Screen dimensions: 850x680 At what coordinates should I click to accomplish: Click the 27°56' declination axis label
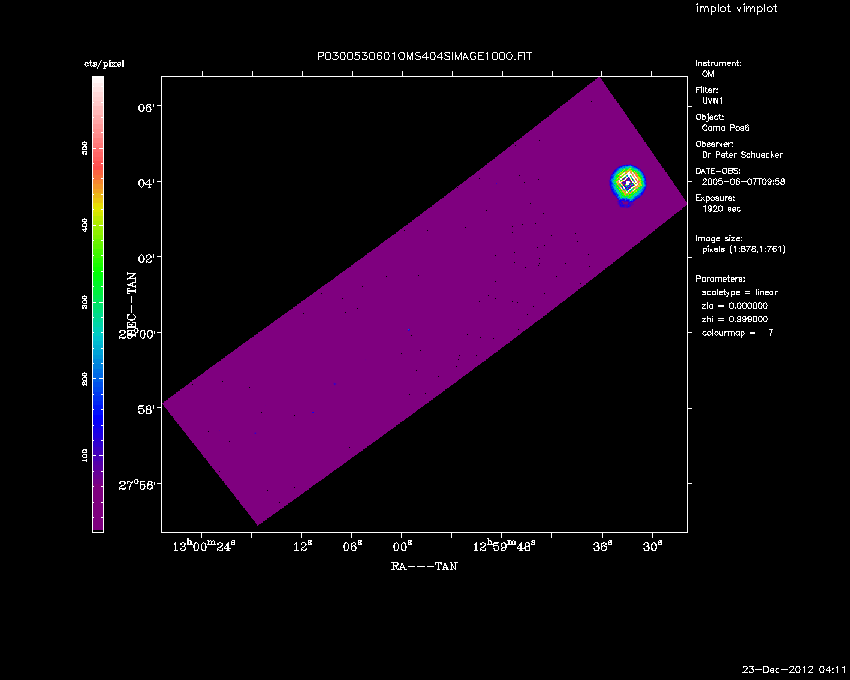[x=137, y=484]
